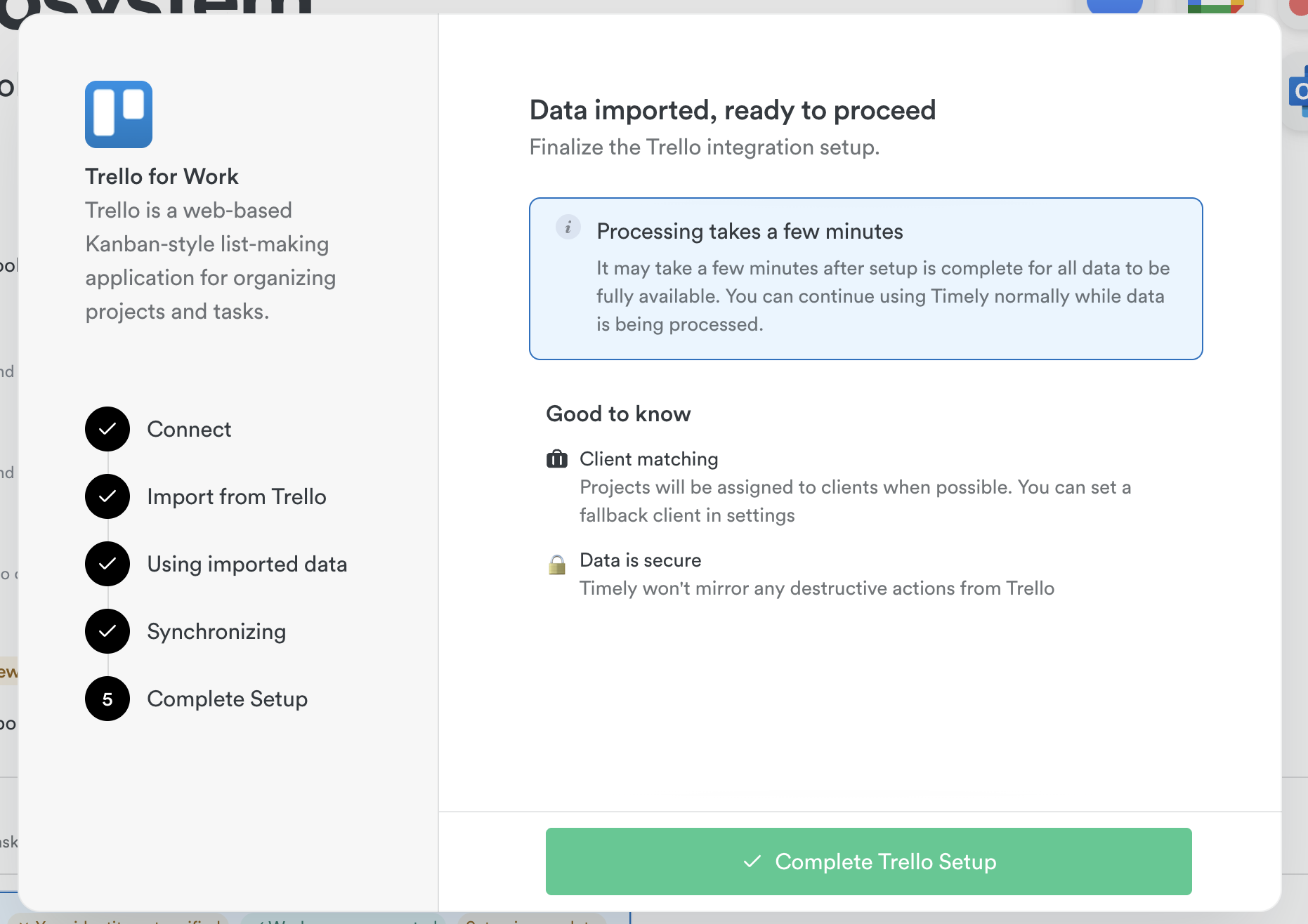The image size is (1308, 924).
Task: Click the padlock icon beside Data is secure
Action: tap(556, 564)
